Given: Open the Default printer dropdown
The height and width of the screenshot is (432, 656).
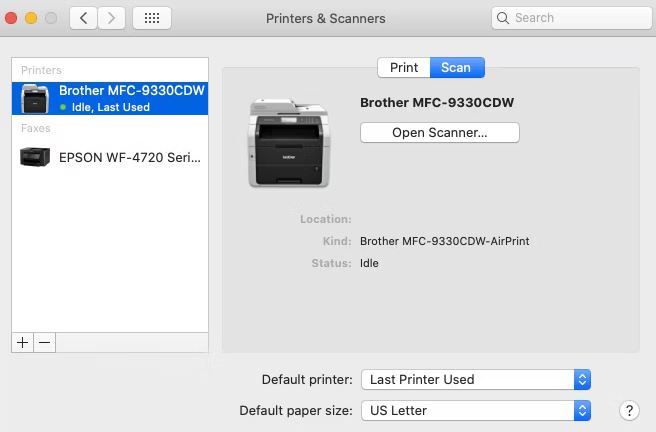Looking at the screenshot, I should tap(476, 379).
